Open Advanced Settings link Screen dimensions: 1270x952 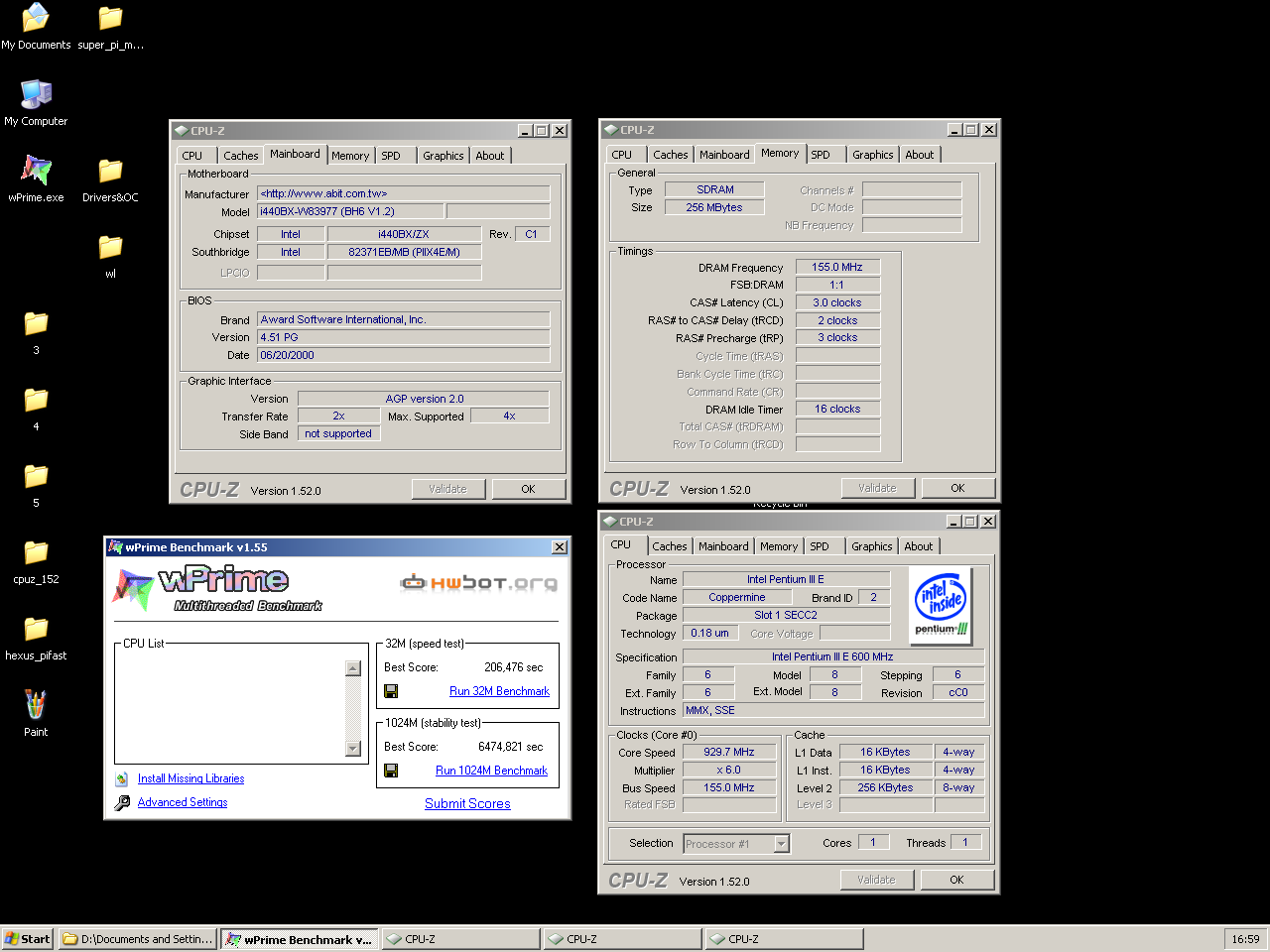[183, 802]
